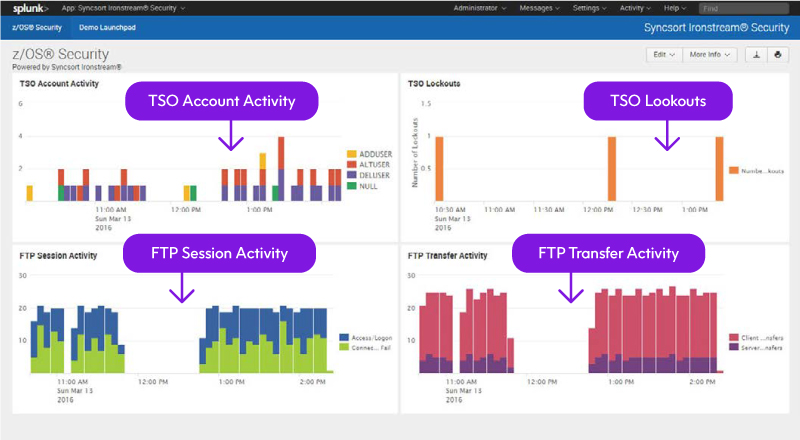Click the ALTUSER legend swatch
This screenshot has width=800, height=440.
tap(352, 164)
